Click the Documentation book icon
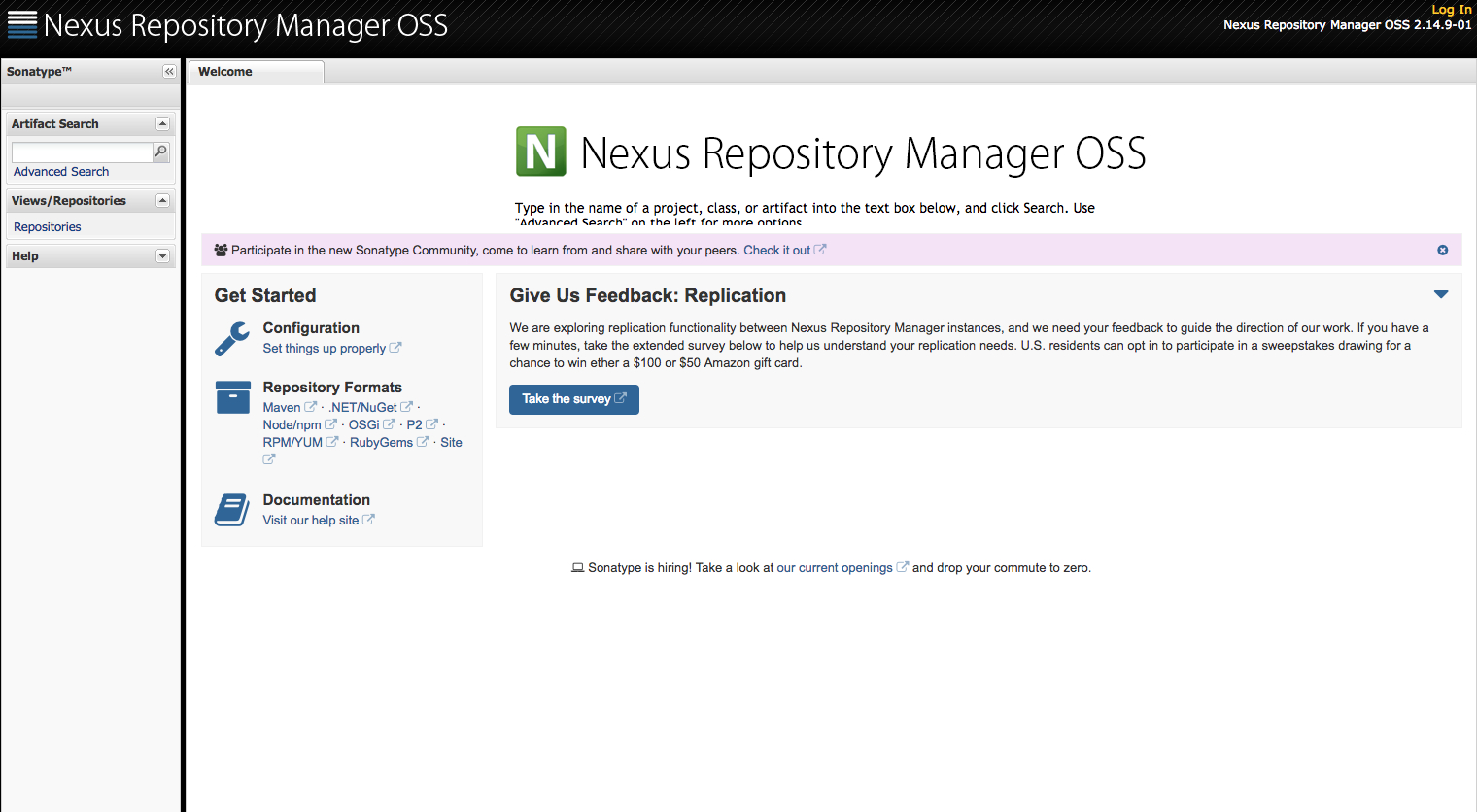 click(232, 510)
